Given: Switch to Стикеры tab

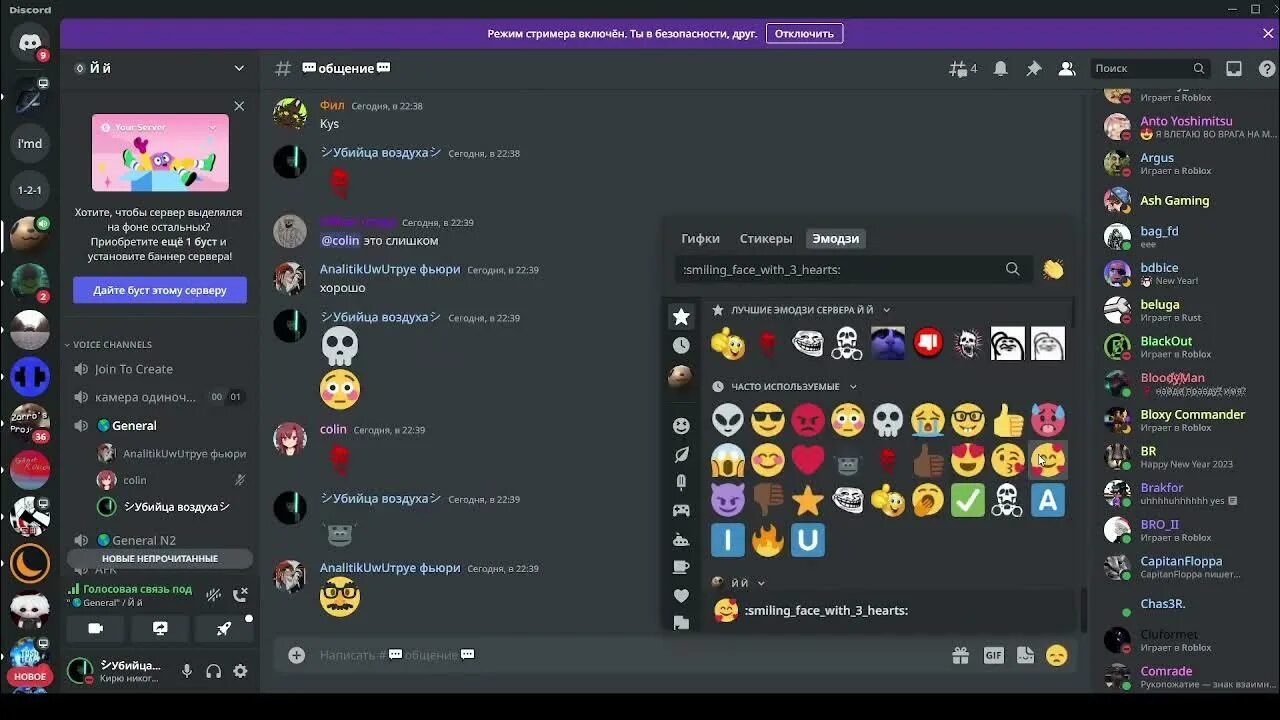Looking at the screenshot, I should pos(766,238).
